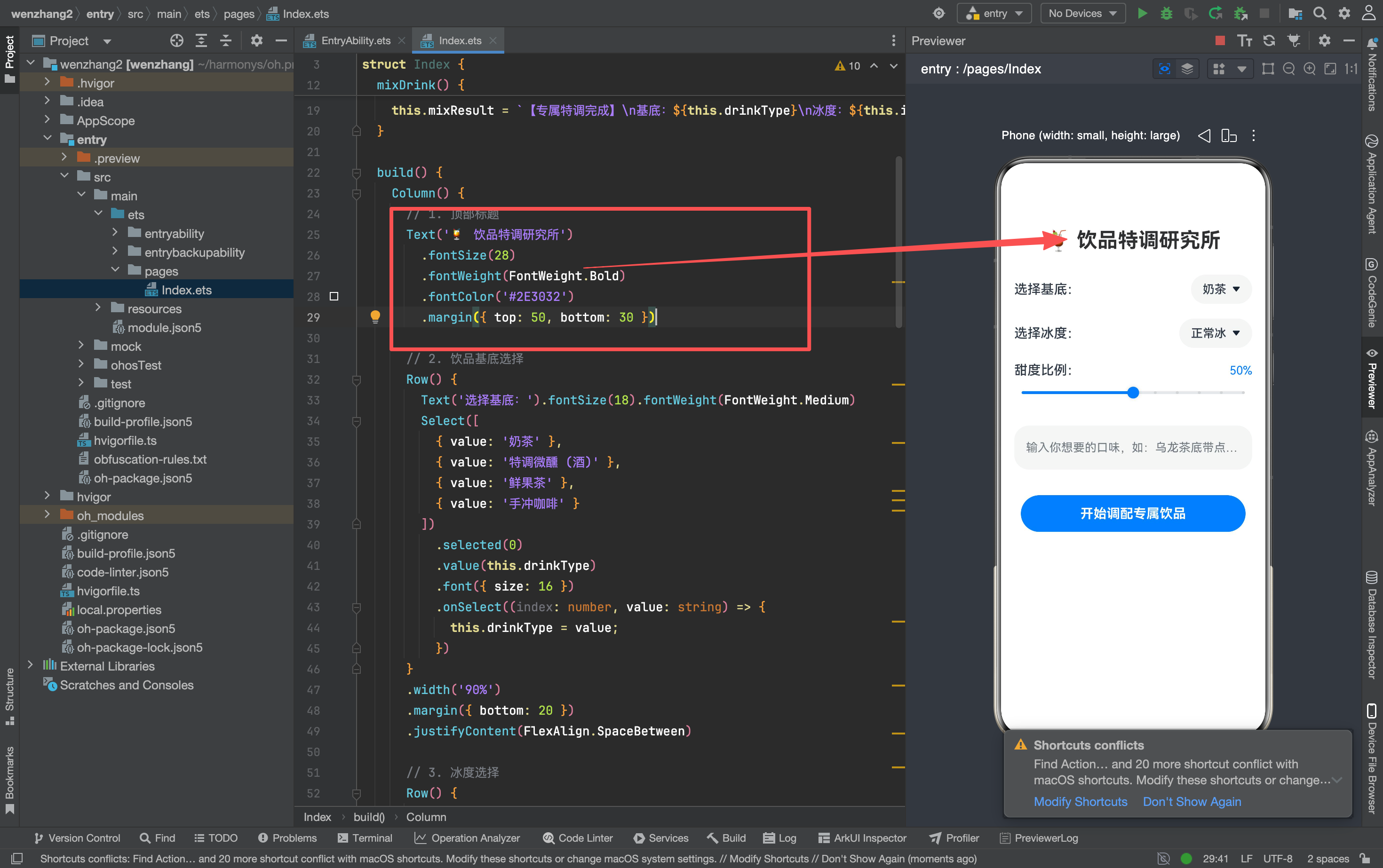The height and width of the screenshot is (868, 1383).
Task: Open the Problems tool tab
Action: pyautogui.click(x=287, y=837)
